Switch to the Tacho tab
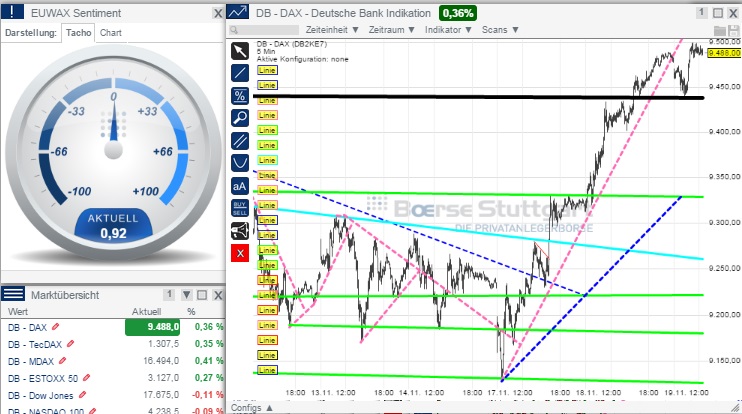The image size is (742, 414). 79,33
